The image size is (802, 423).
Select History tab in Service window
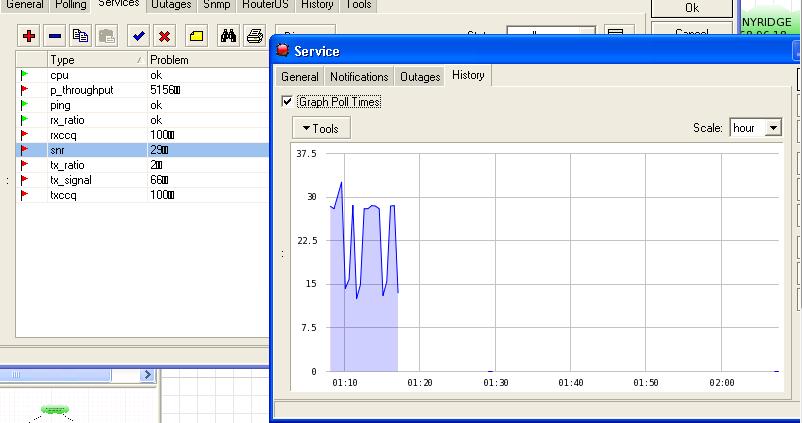468,75
